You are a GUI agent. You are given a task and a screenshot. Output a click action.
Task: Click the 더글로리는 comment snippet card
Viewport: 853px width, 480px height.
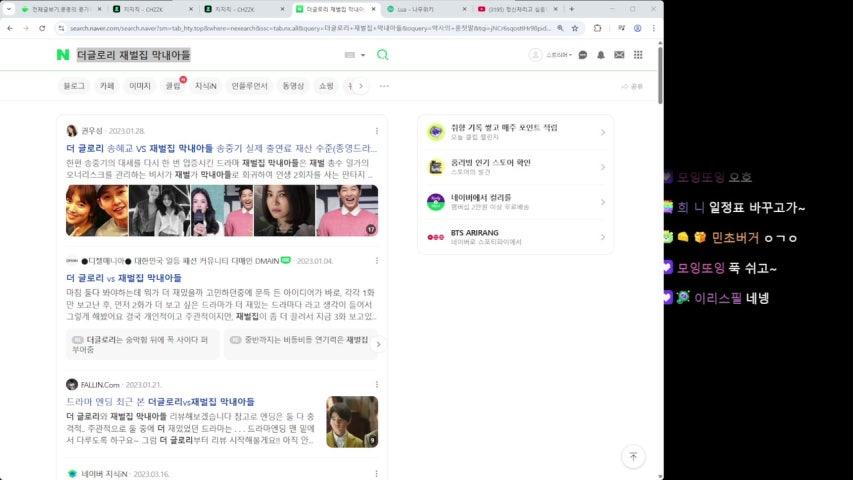tap(143, 344)
